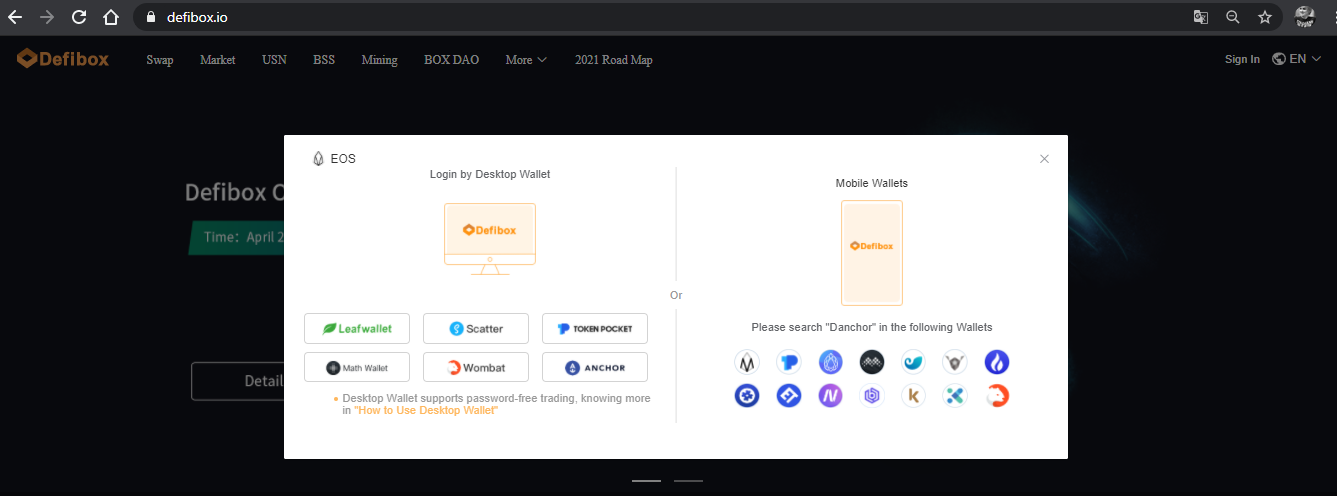Select the orange-red animal wallet icon
Image resolution: width=1337 pixels, height=496 pixels.
tap(997, 396)
